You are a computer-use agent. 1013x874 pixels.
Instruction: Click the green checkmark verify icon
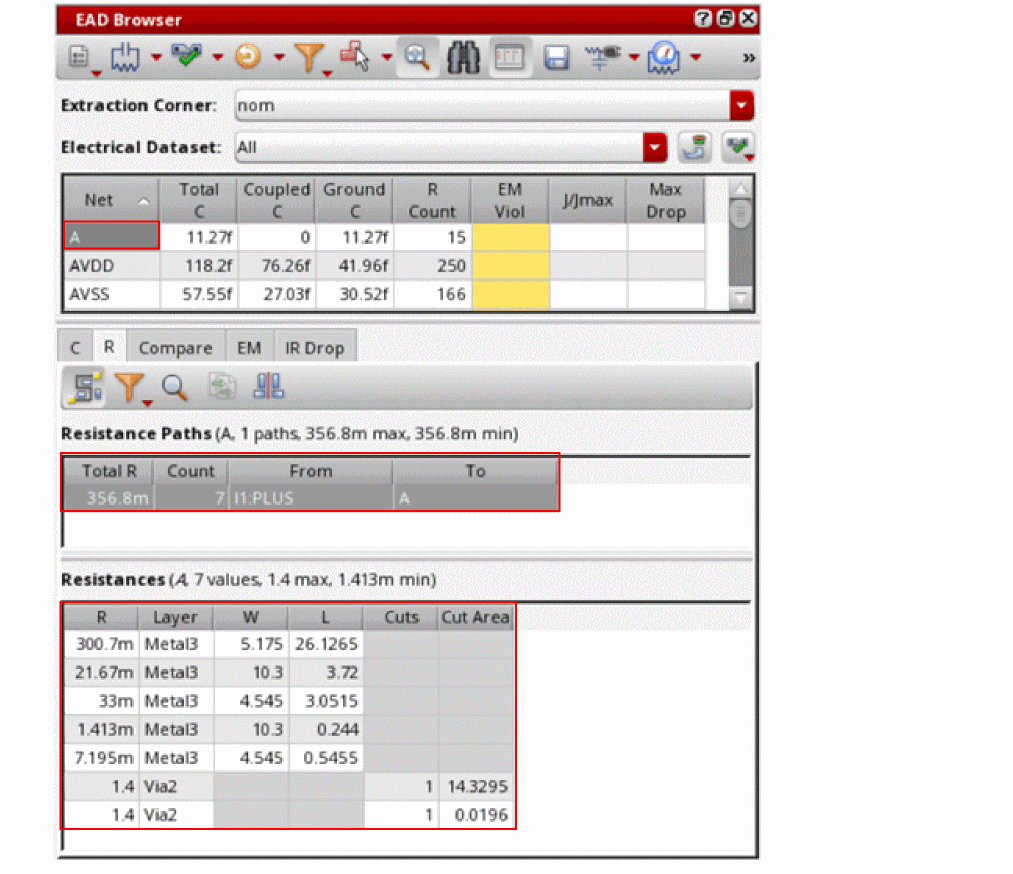pos(187,56)
